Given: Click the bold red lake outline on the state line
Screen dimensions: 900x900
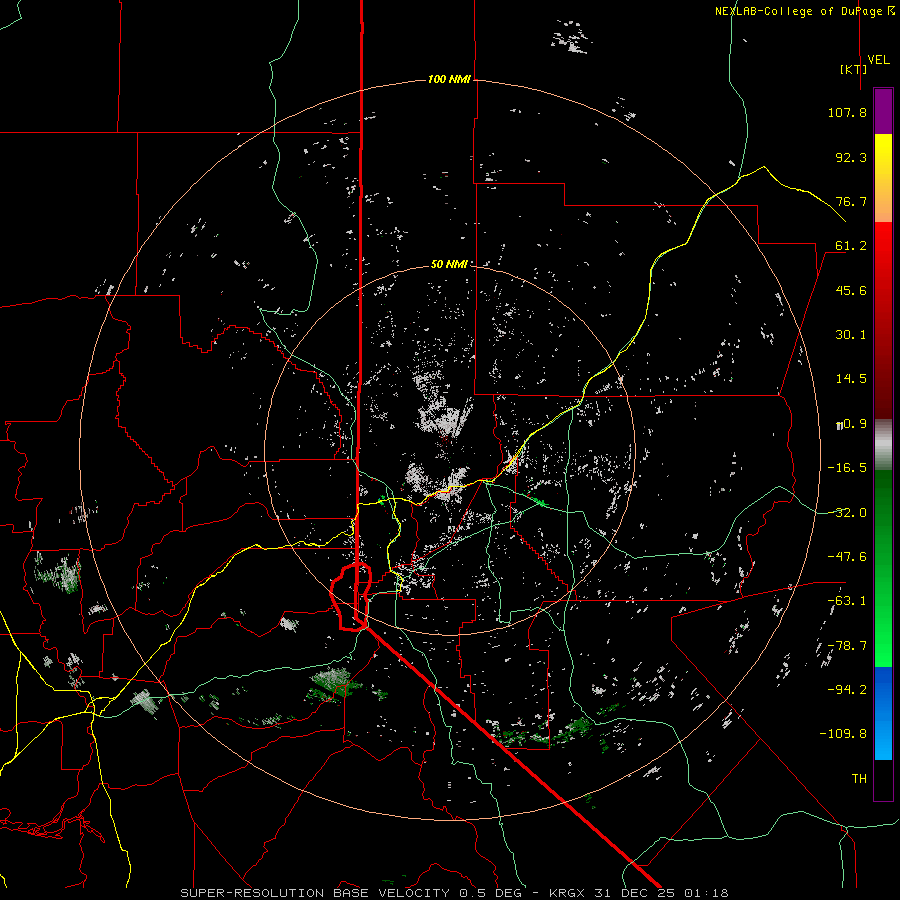Looking at the screenshot, I should pos(352,597).
